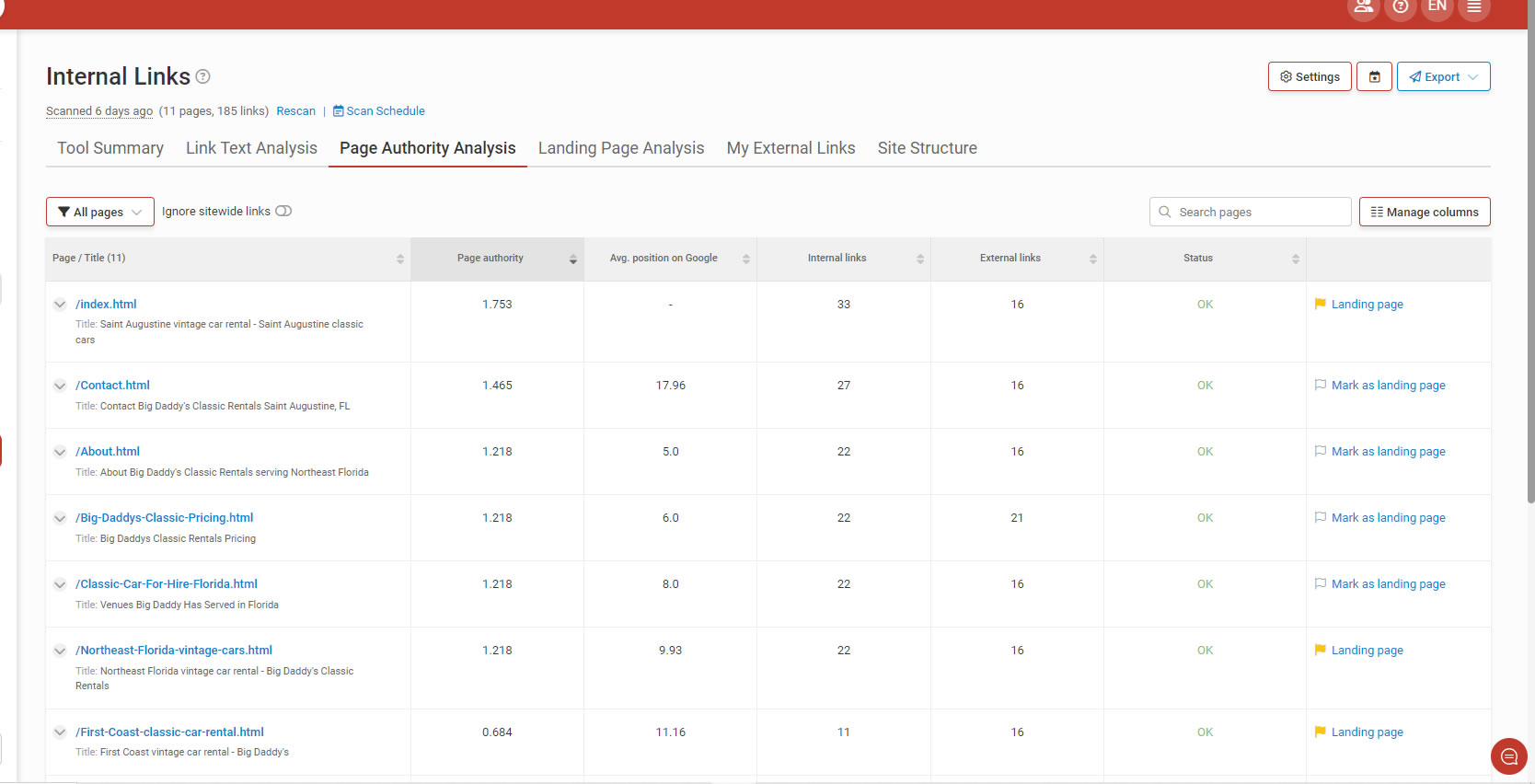The width and height of the screenshot is (1535, 784).
Task: Open the Export dropdown
Action: tap(1443, 76)
